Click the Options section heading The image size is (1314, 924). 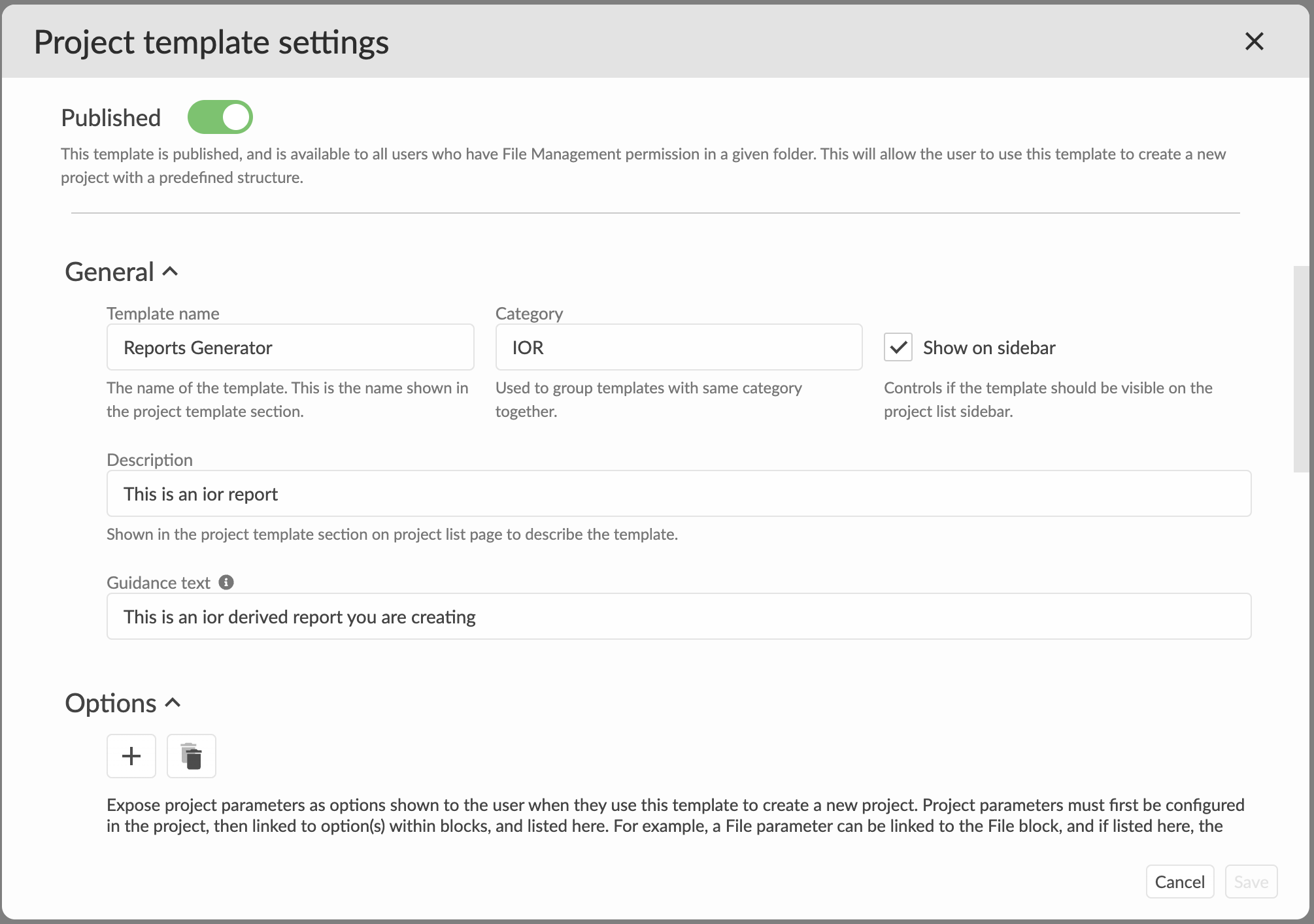tap(111, 703)
